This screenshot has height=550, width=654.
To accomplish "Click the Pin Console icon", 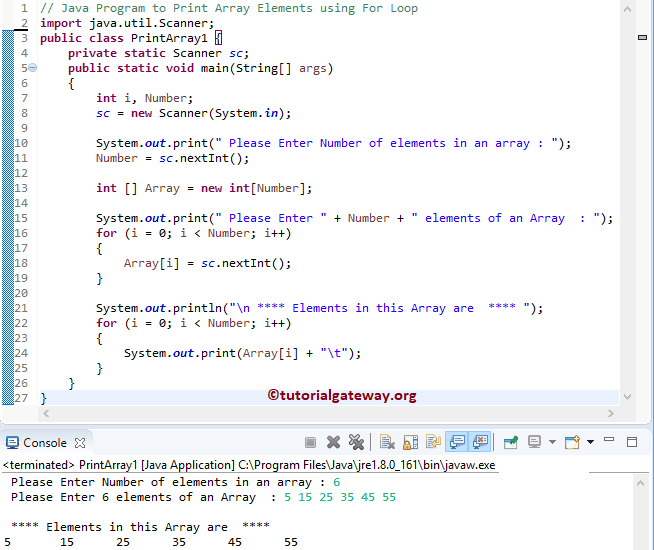I will click(510, 442).
